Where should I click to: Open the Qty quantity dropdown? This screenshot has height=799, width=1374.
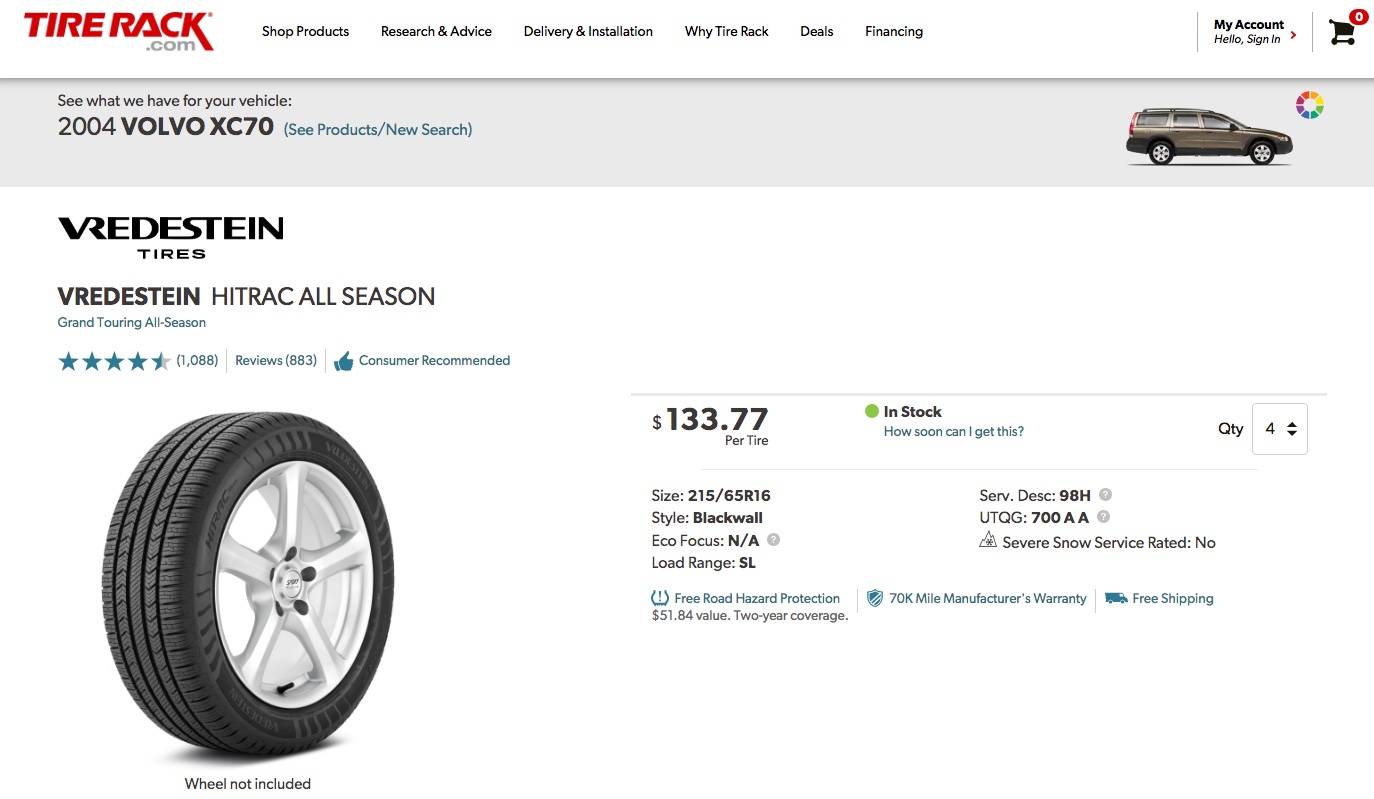(1279, 429)
